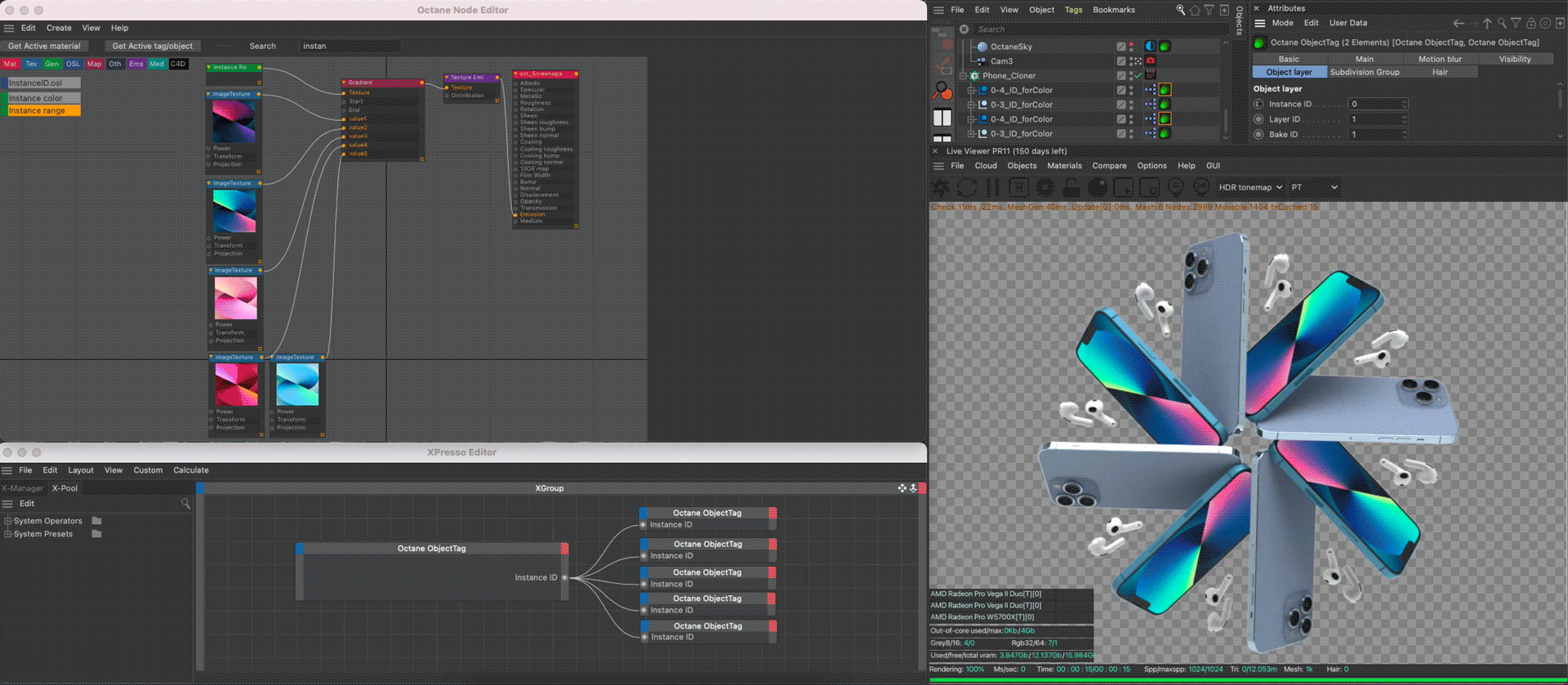The image size is (1568, 685).
Task: Toggle the Tex node category filter
Action: 31,64
